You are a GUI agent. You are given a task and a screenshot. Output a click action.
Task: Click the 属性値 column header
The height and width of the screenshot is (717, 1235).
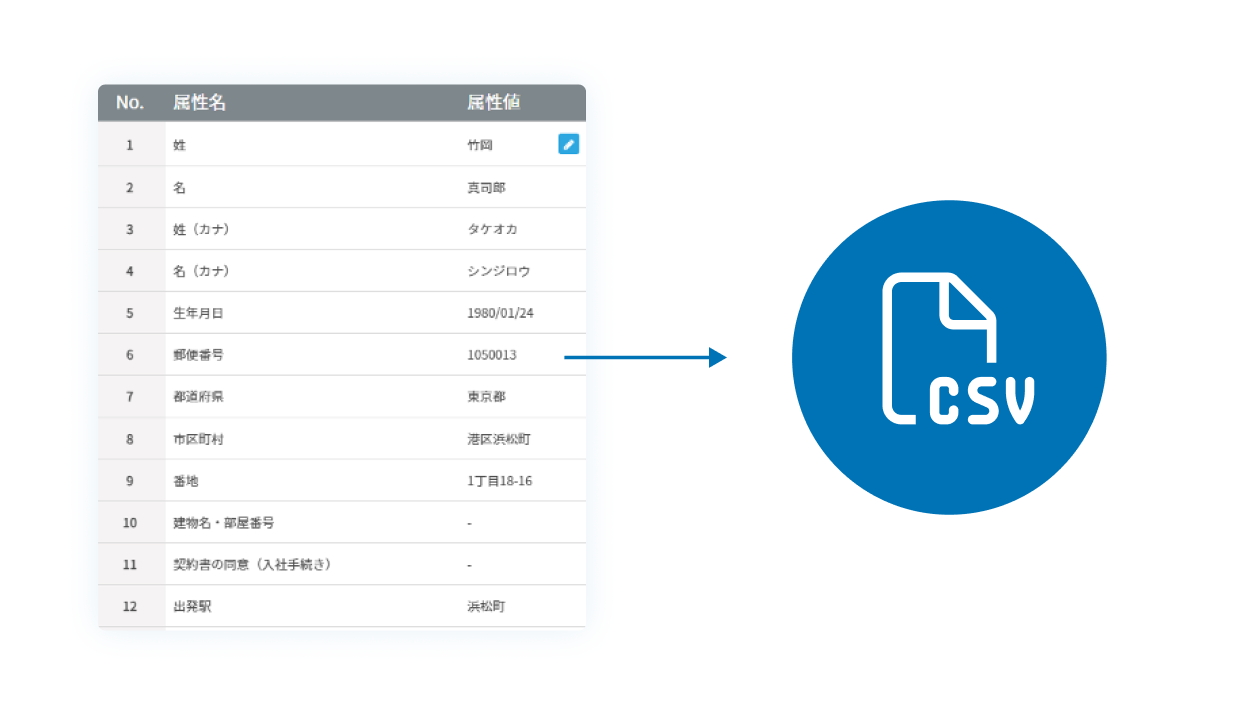tap(493, 103)
